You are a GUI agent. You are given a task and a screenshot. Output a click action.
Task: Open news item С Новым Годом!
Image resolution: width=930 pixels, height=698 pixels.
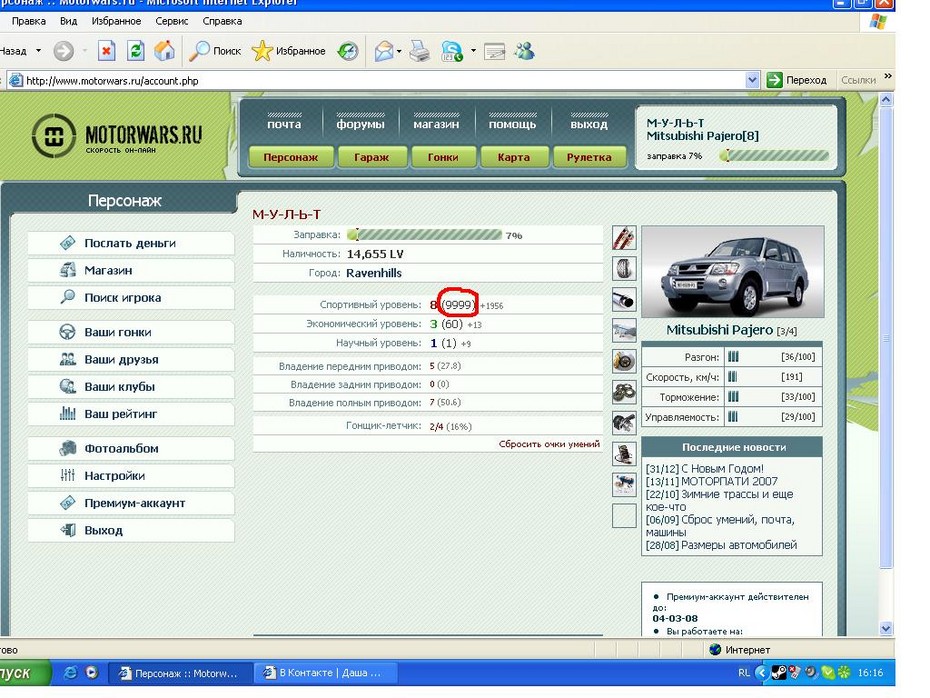click(x=722, y=468)
